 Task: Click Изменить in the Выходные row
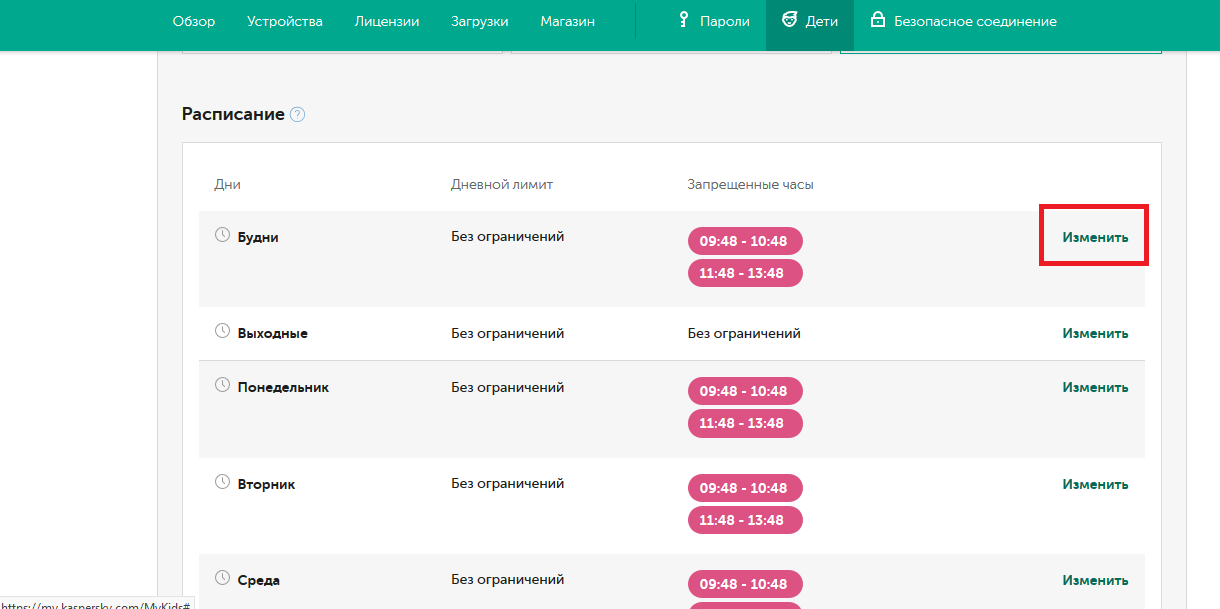pos(1095,333)
